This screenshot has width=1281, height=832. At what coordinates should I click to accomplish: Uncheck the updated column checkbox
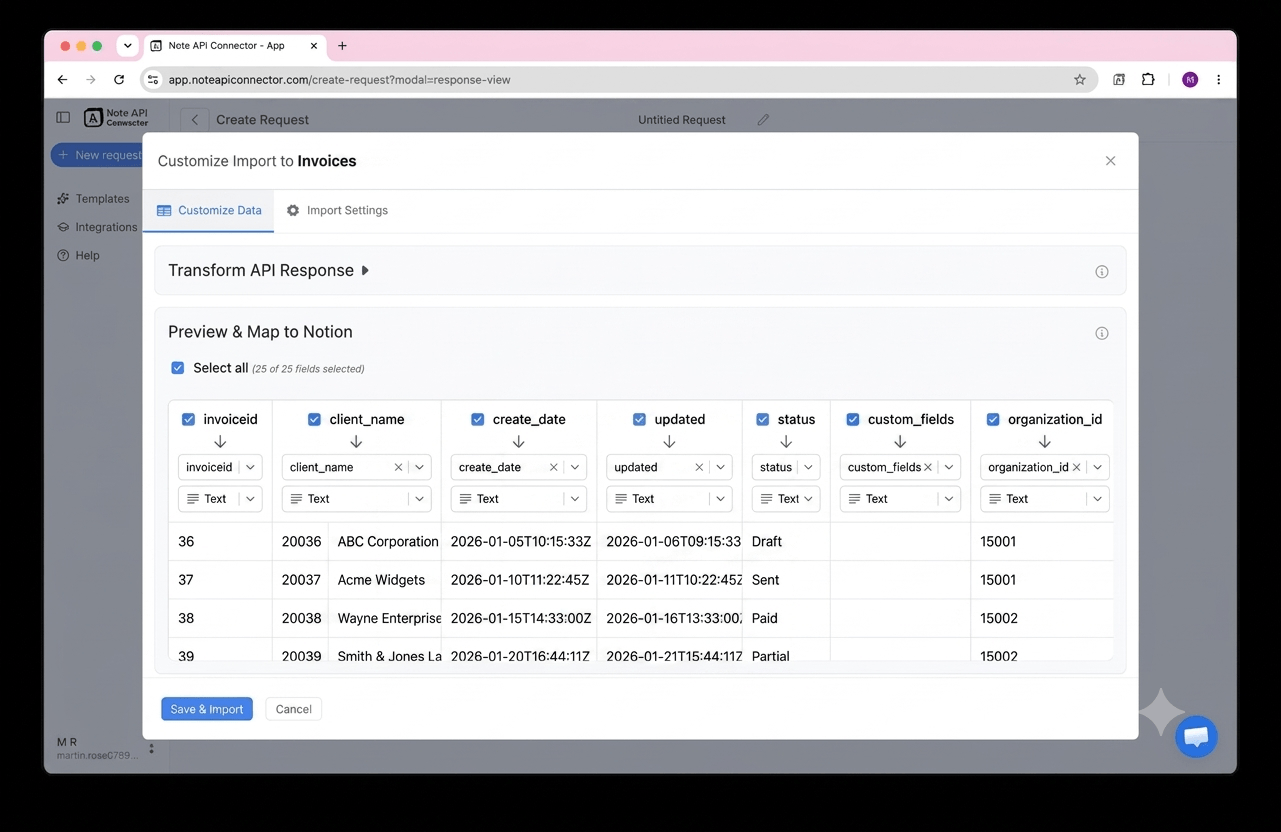pos(639,420)
